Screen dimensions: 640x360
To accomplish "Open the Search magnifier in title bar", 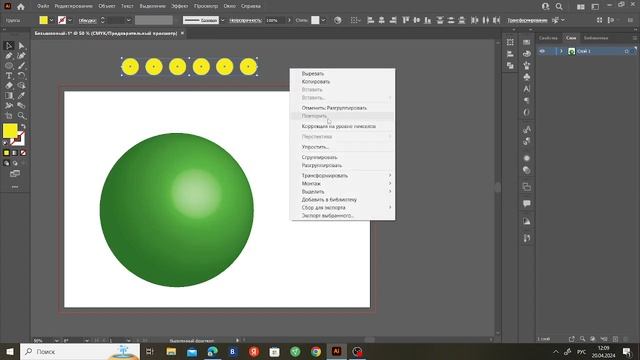I will pos(559,7).
